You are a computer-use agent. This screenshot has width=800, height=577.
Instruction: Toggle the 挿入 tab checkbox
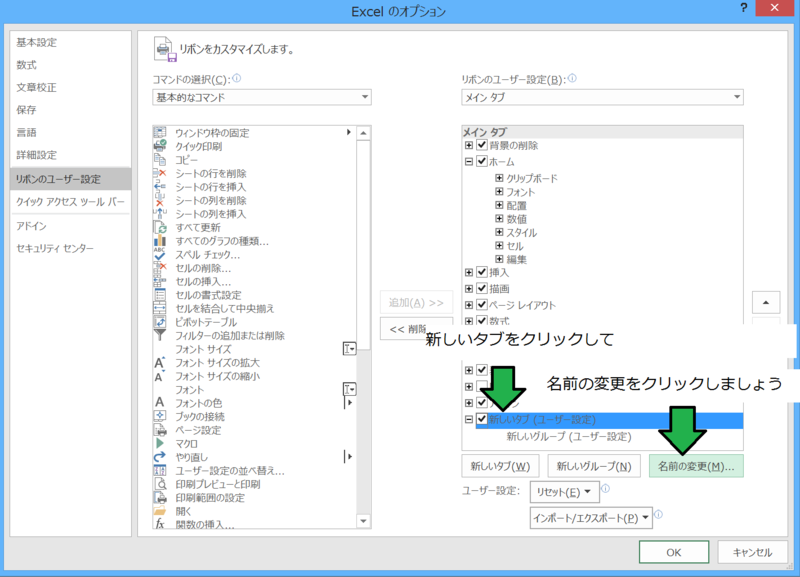tap(482, 272)
